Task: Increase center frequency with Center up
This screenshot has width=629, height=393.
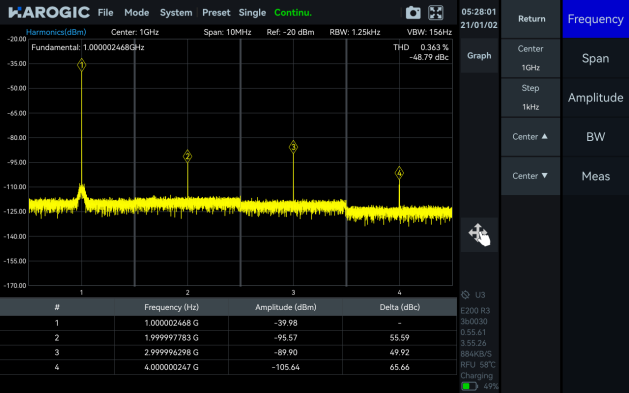Action: click(x=530, y=137)
